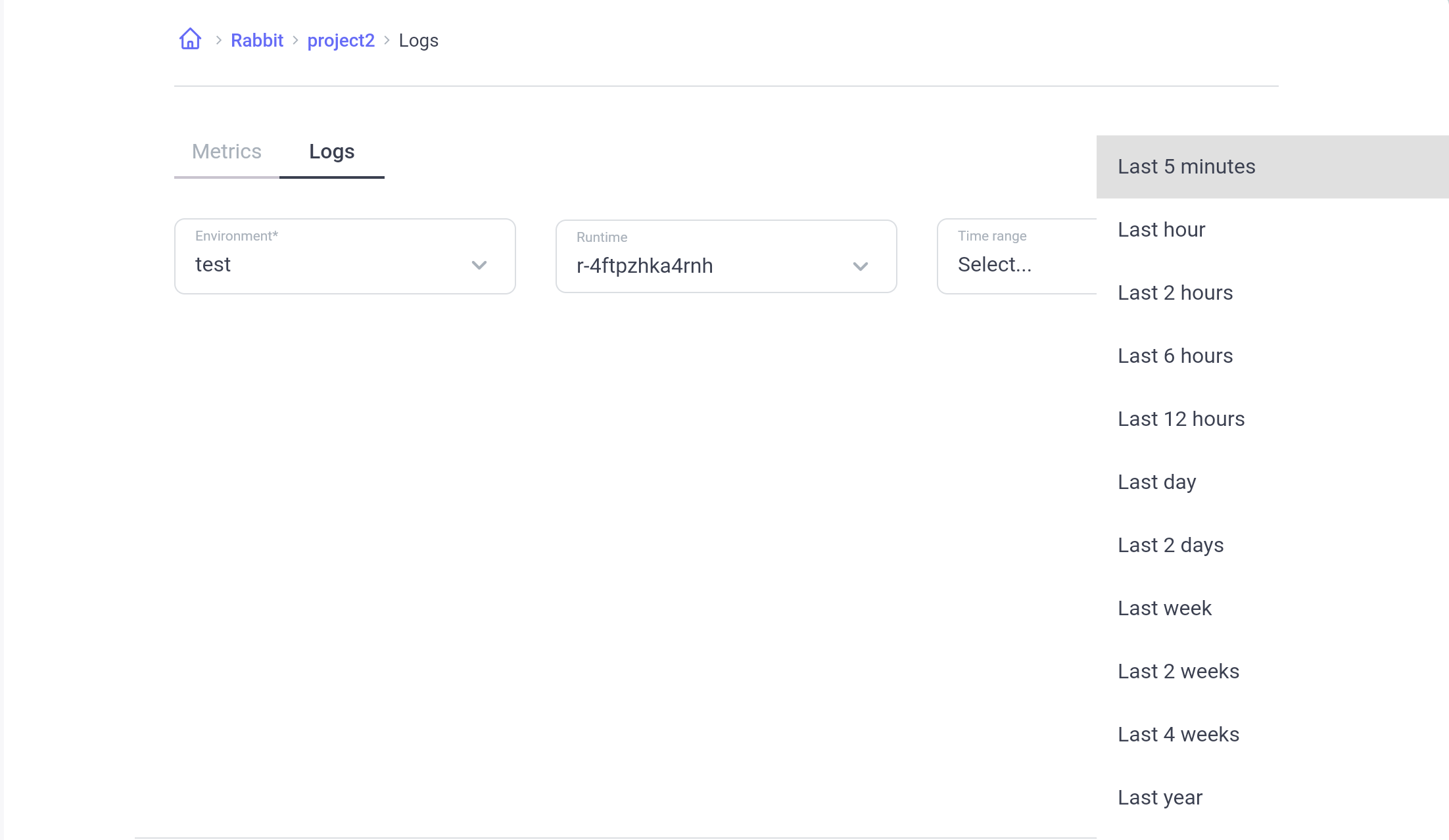This screenshot has height=840, width=1449.
Task: Select Last hour time range
Action: [1161, 229]
